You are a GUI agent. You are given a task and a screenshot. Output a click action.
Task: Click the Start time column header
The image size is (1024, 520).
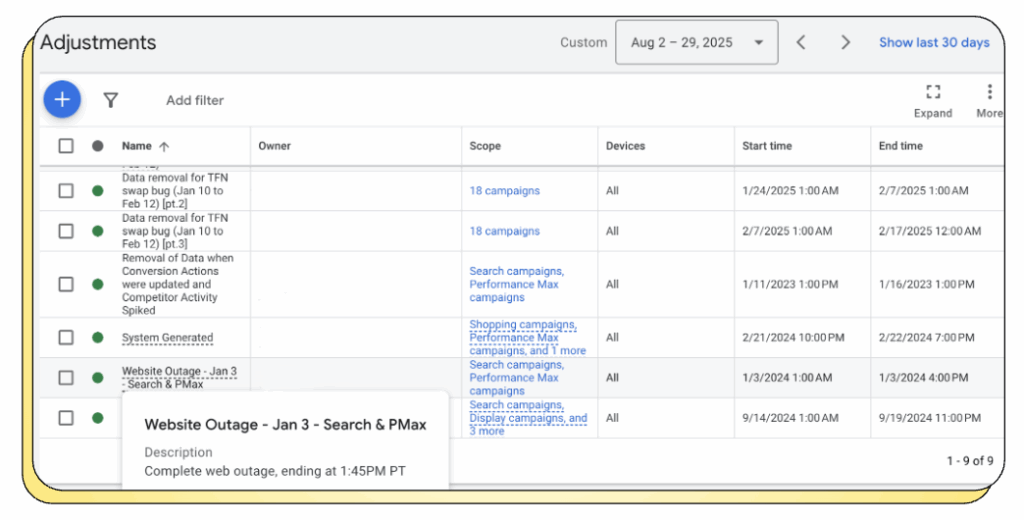[767, 146]
